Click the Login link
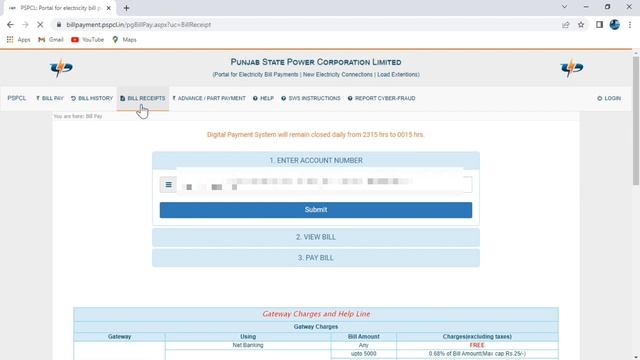 point(609,98)
